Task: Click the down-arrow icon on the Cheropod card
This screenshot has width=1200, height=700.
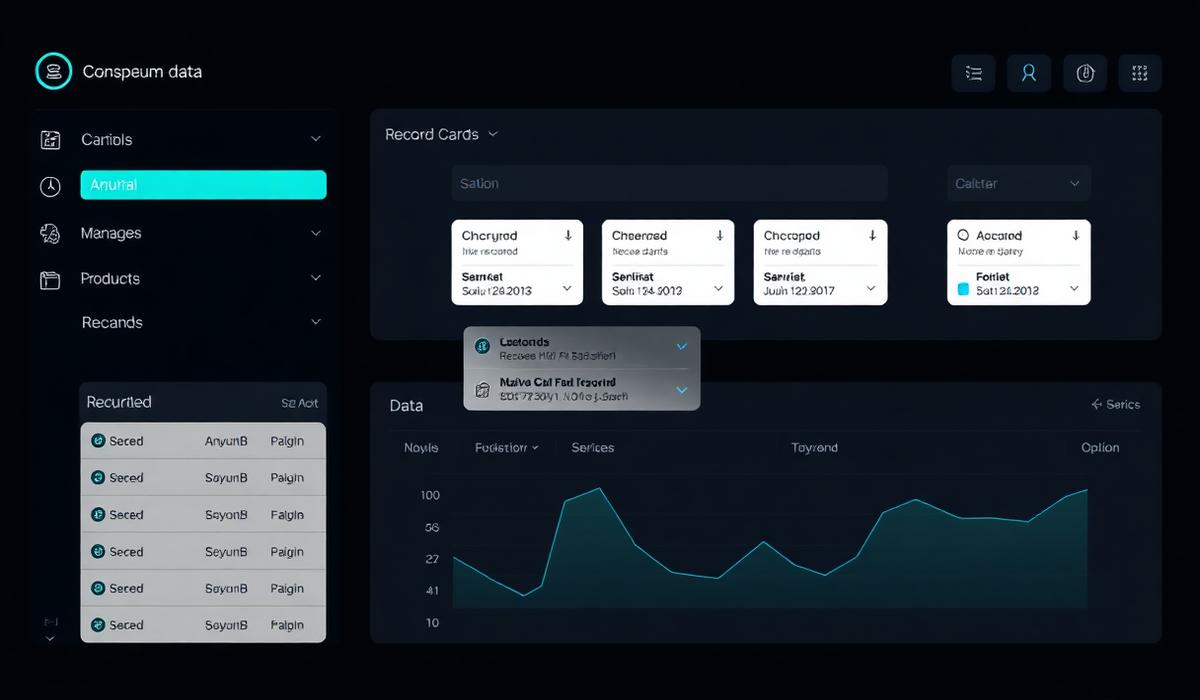Action: pos(872,235)
